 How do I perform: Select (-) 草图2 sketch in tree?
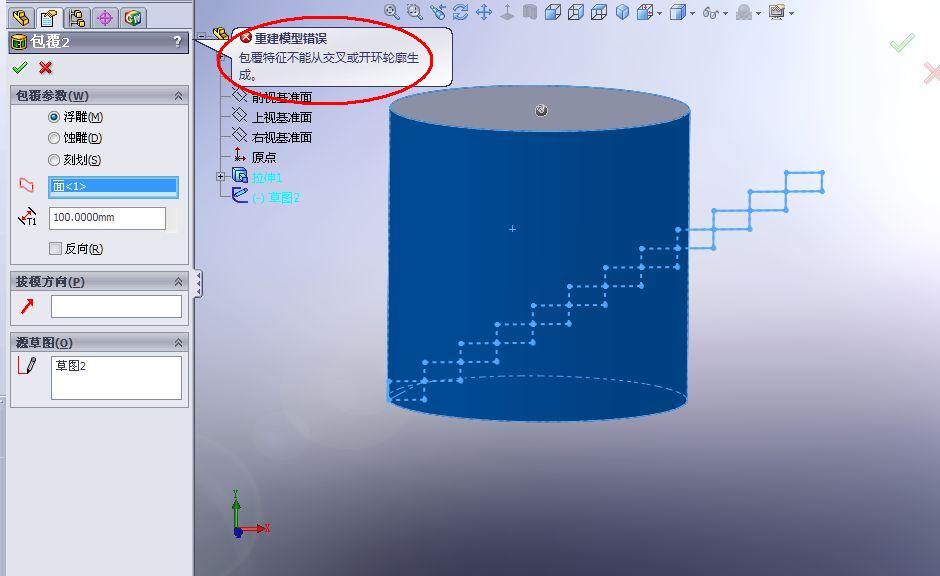point(276,198)
